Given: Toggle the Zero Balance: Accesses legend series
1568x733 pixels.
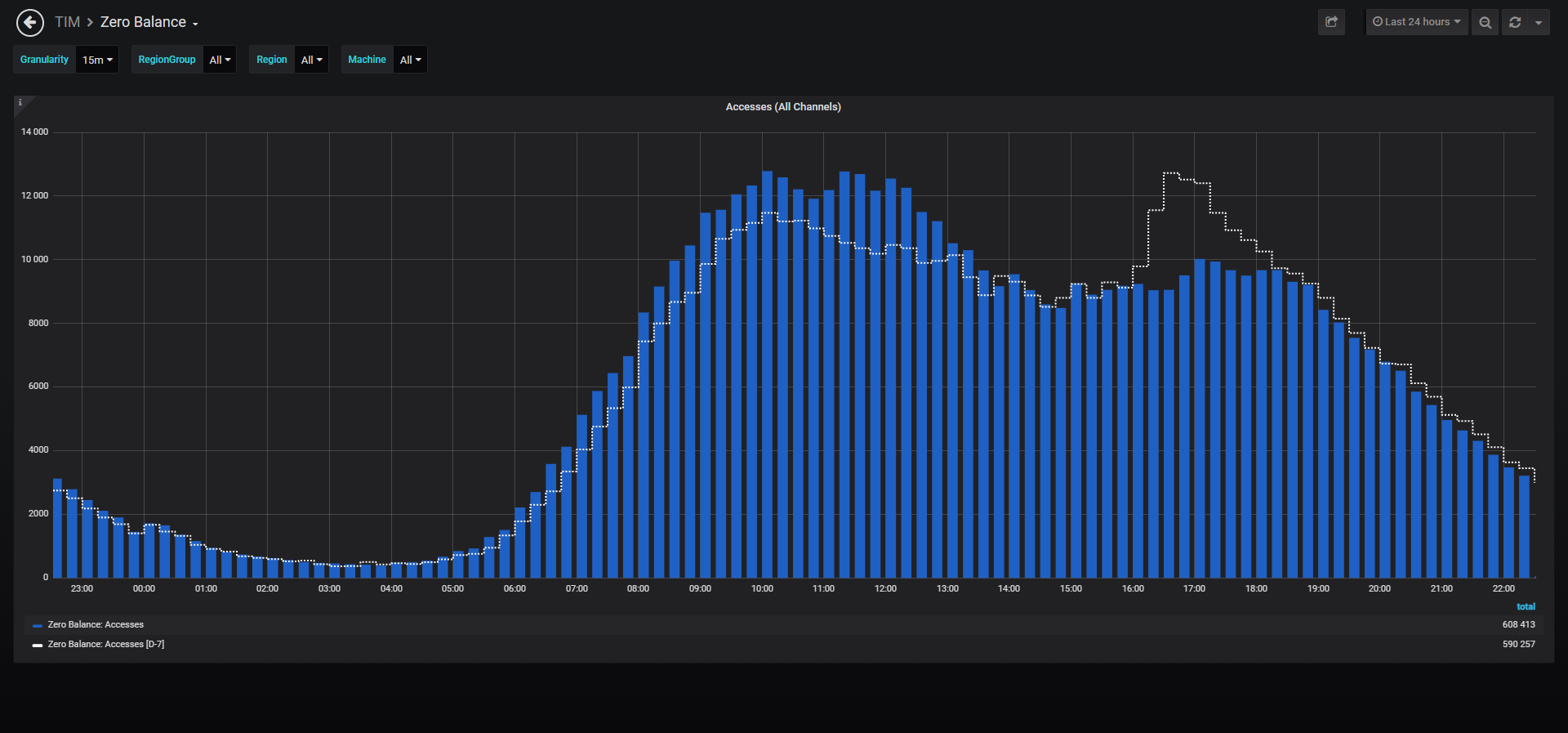Looking at the screenshot, I should (x=96, y=624).
